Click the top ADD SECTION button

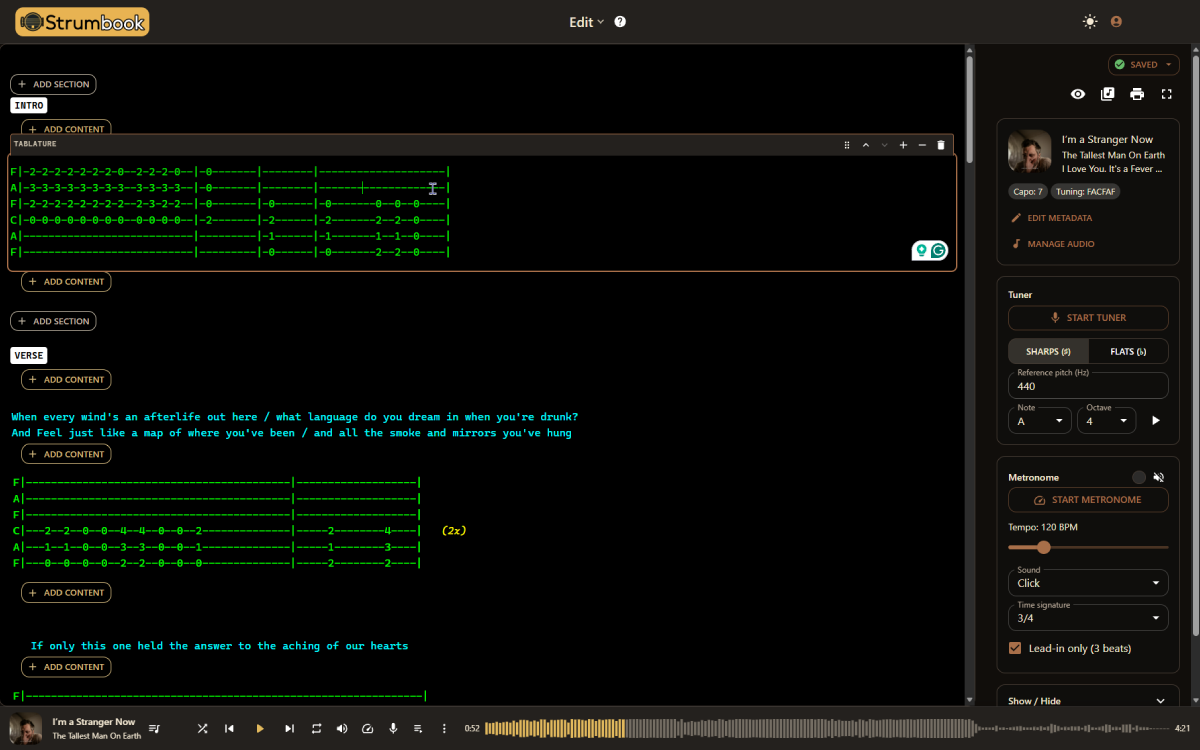coord(53,84)
